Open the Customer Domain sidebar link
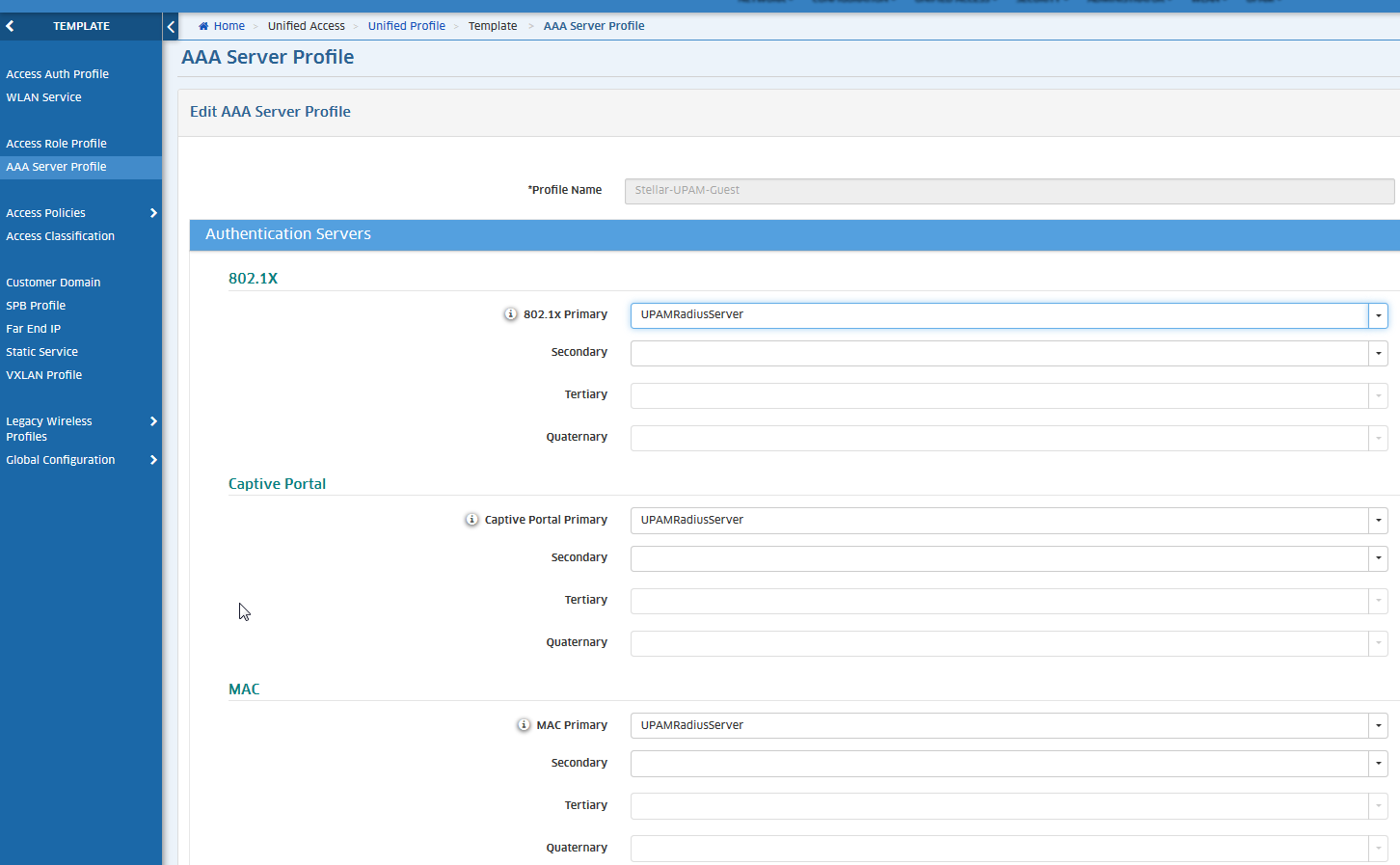Screen dimensions: 1400x865 53,283
